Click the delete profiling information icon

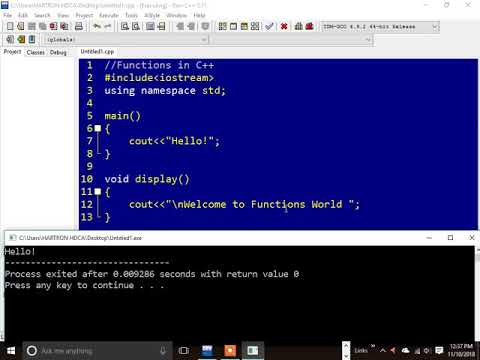pos(309,26)
